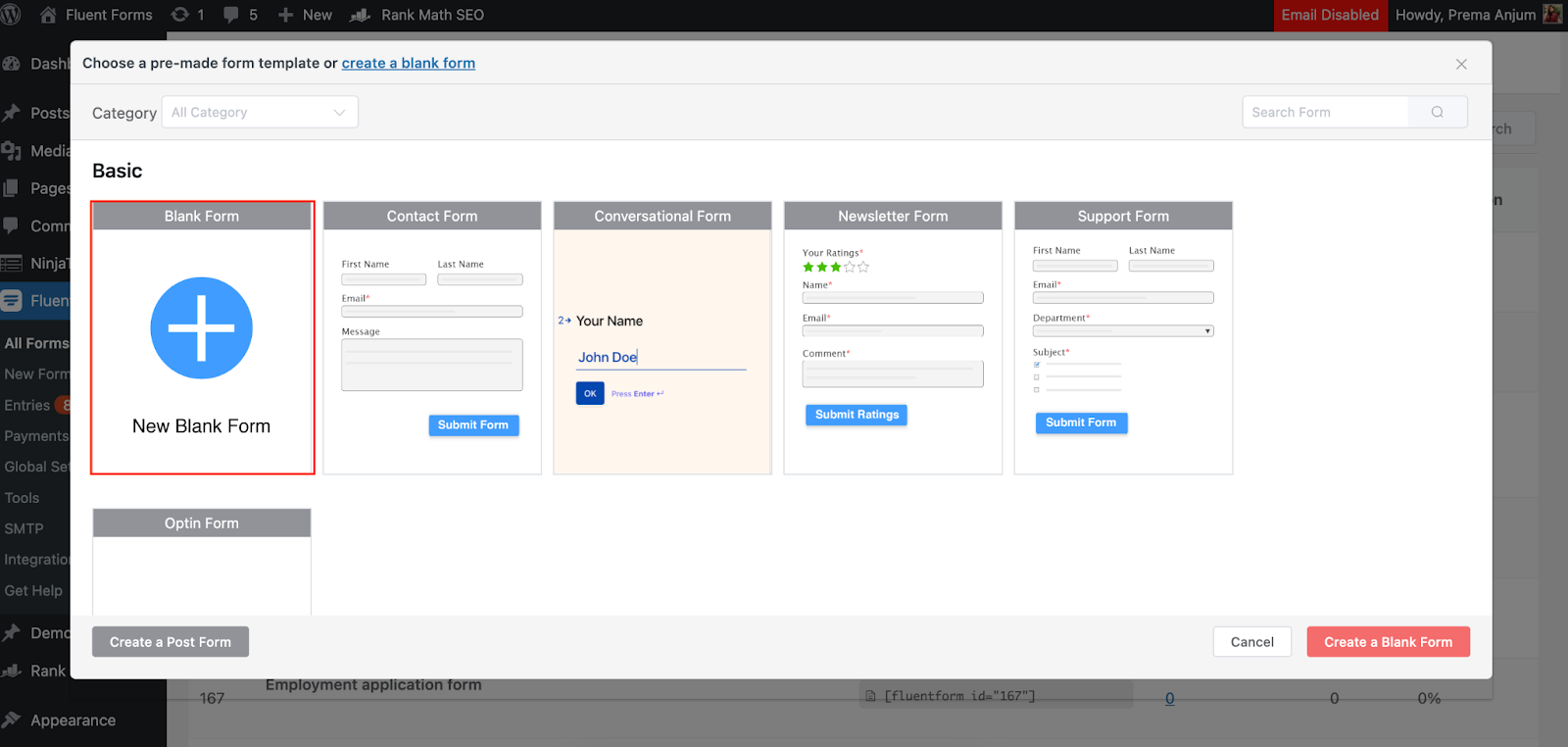Click the updates icon showing 1
The image size is (1568, 747).
click(x=180, y=15)
